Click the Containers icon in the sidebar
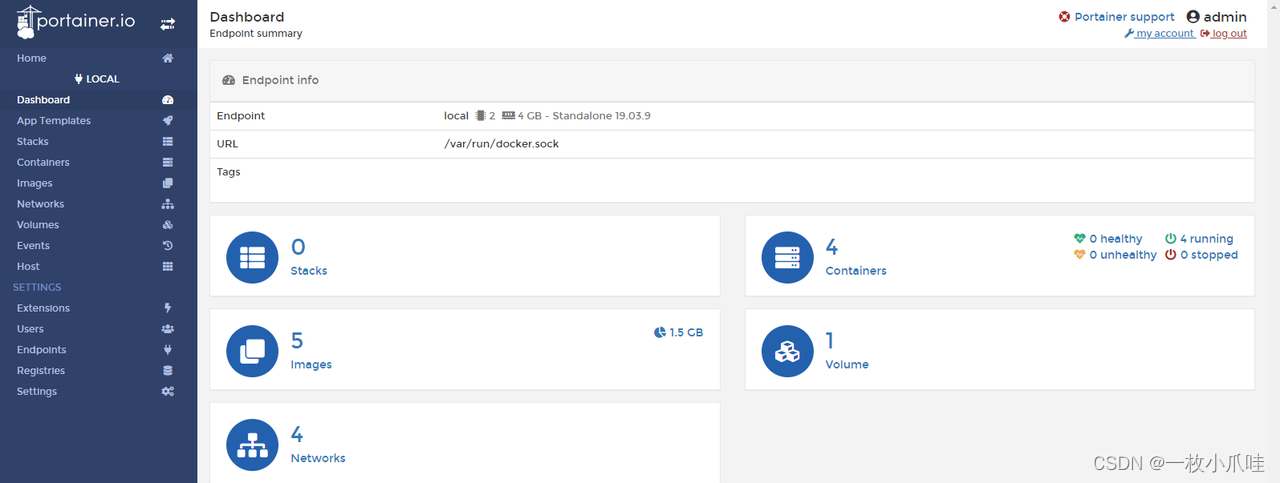Screen dimensions: 1280x483 click(168, 162)
